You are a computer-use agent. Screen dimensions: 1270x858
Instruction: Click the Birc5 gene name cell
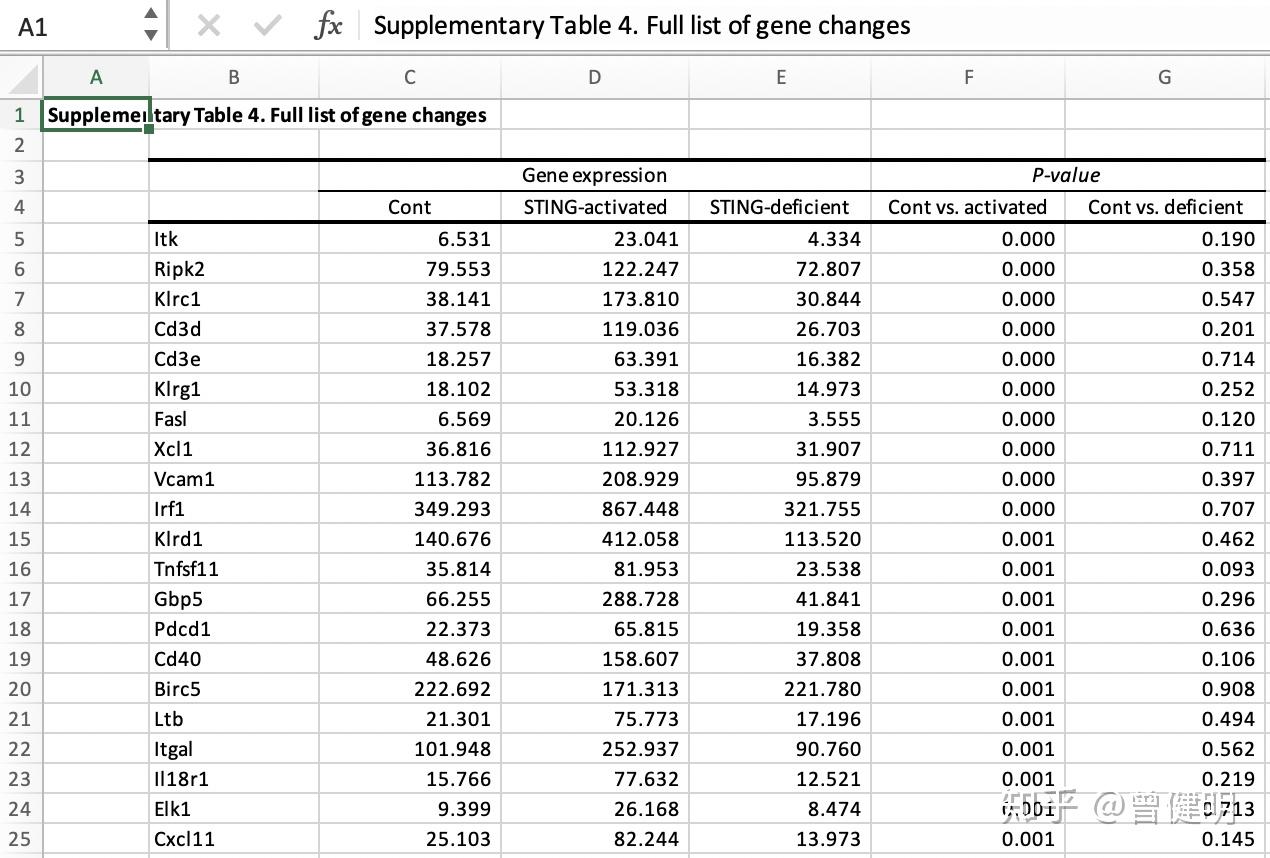[233, 689]
